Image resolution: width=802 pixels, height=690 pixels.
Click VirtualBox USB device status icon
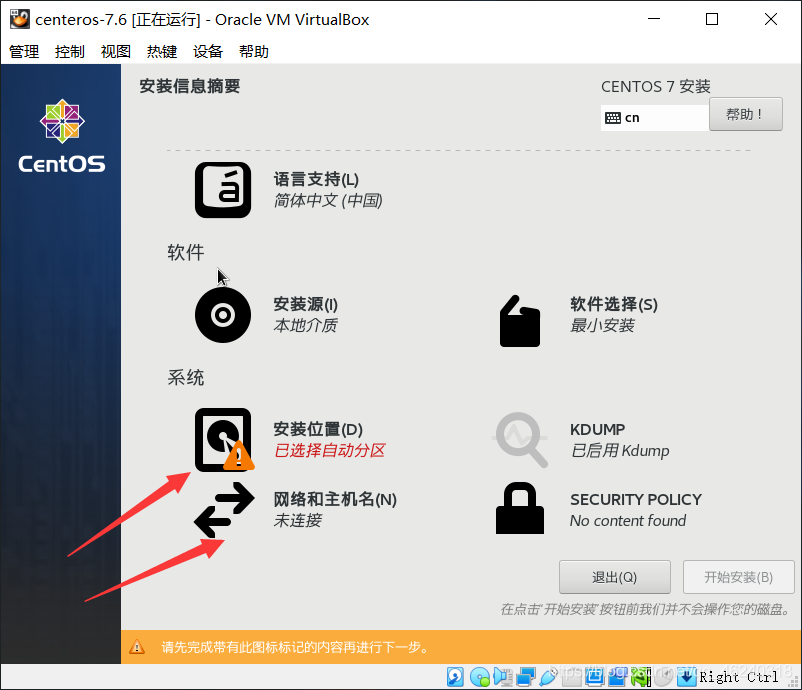[x=548, y=677]
